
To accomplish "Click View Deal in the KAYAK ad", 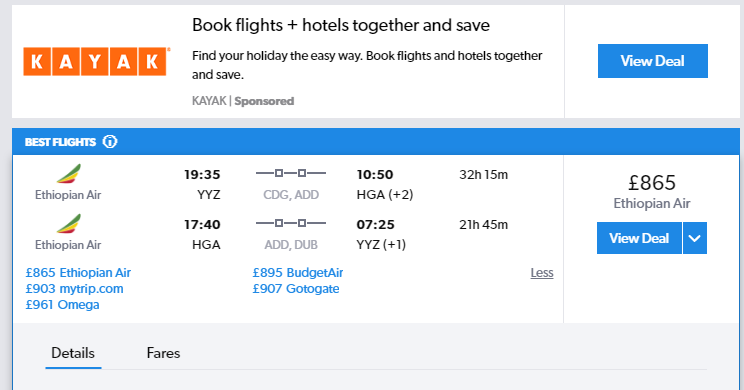I will pos(653,61).
